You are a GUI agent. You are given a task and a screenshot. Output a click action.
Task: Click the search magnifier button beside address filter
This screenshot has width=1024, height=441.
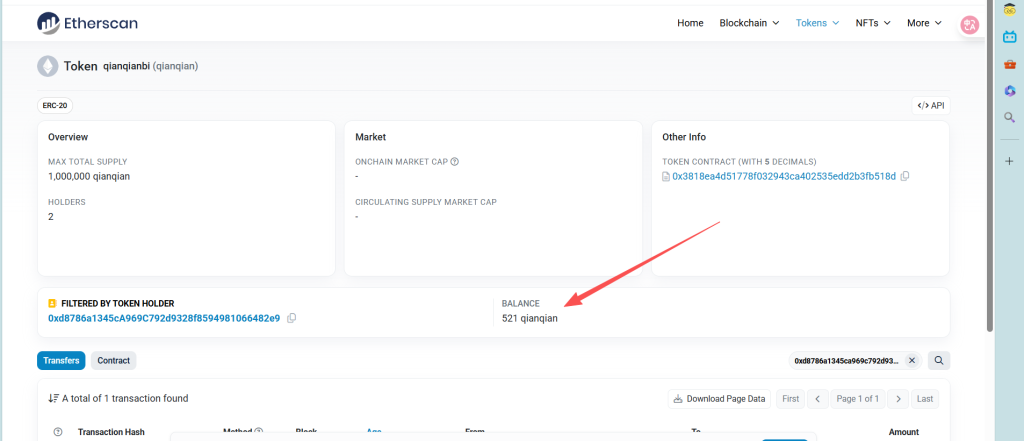938,360
